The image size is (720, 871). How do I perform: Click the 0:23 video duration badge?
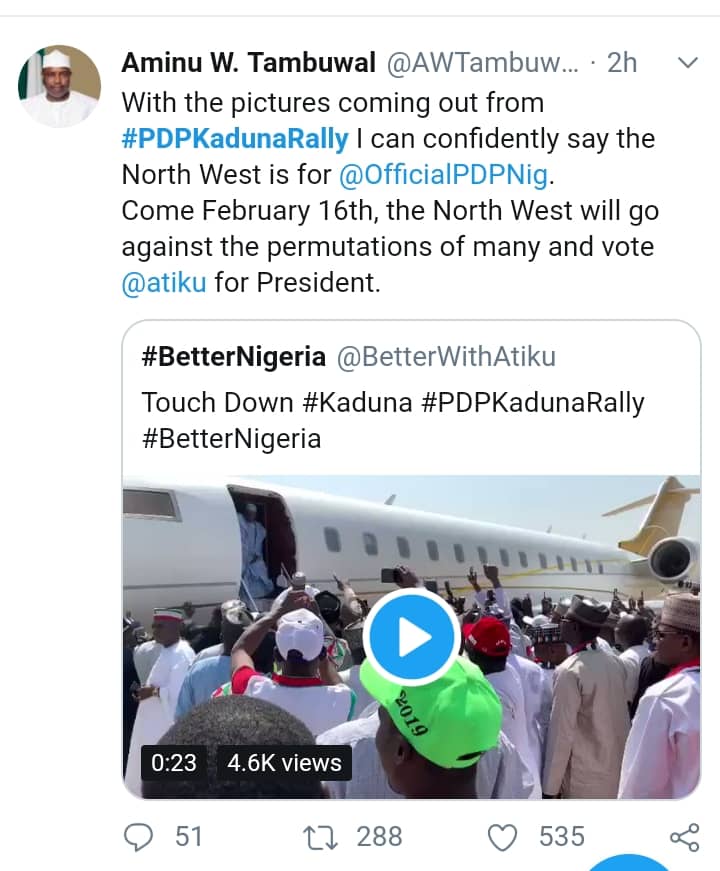click(x=174, y=763)
